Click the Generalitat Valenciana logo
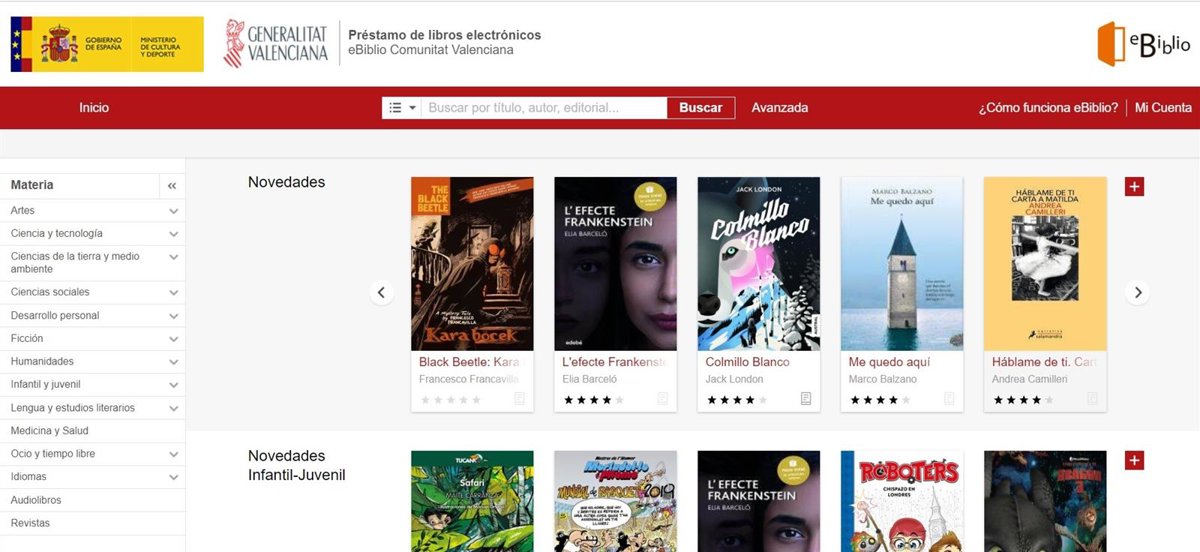Screen dimensions: 1200x552 pyautogui.click(x=276, y=44)
